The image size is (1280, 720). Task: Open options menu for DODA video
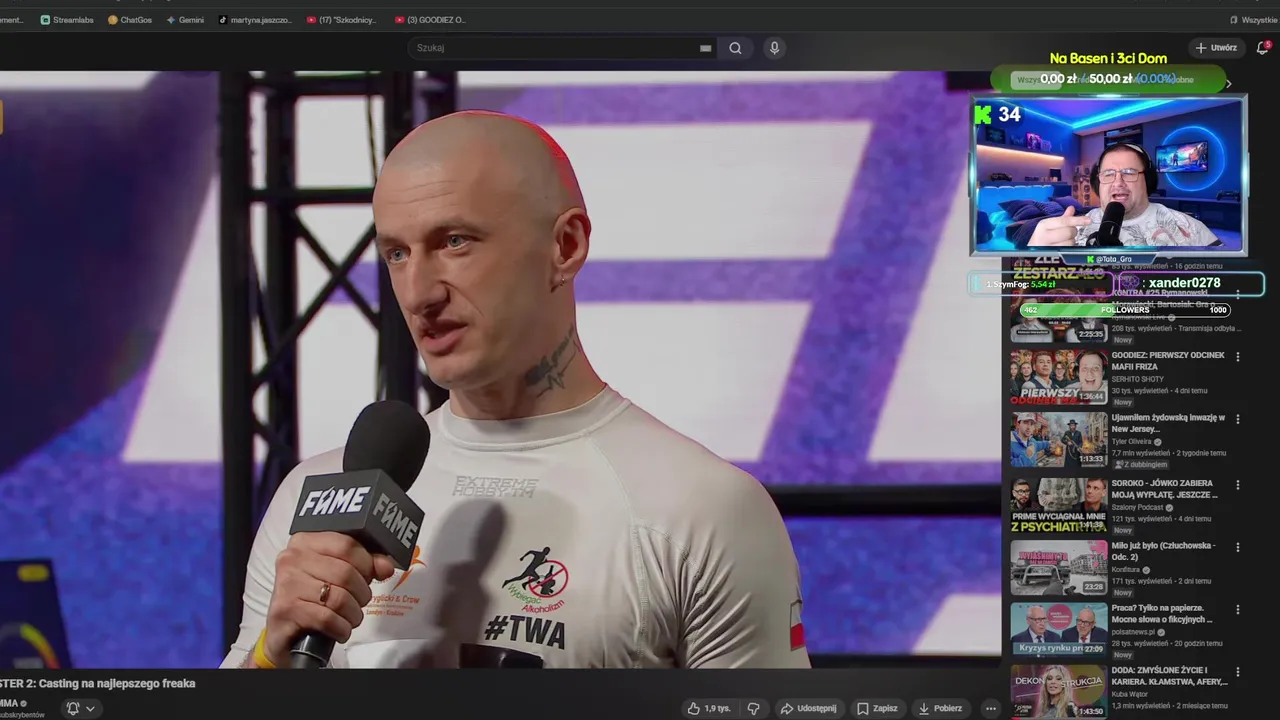[1238, 672]
